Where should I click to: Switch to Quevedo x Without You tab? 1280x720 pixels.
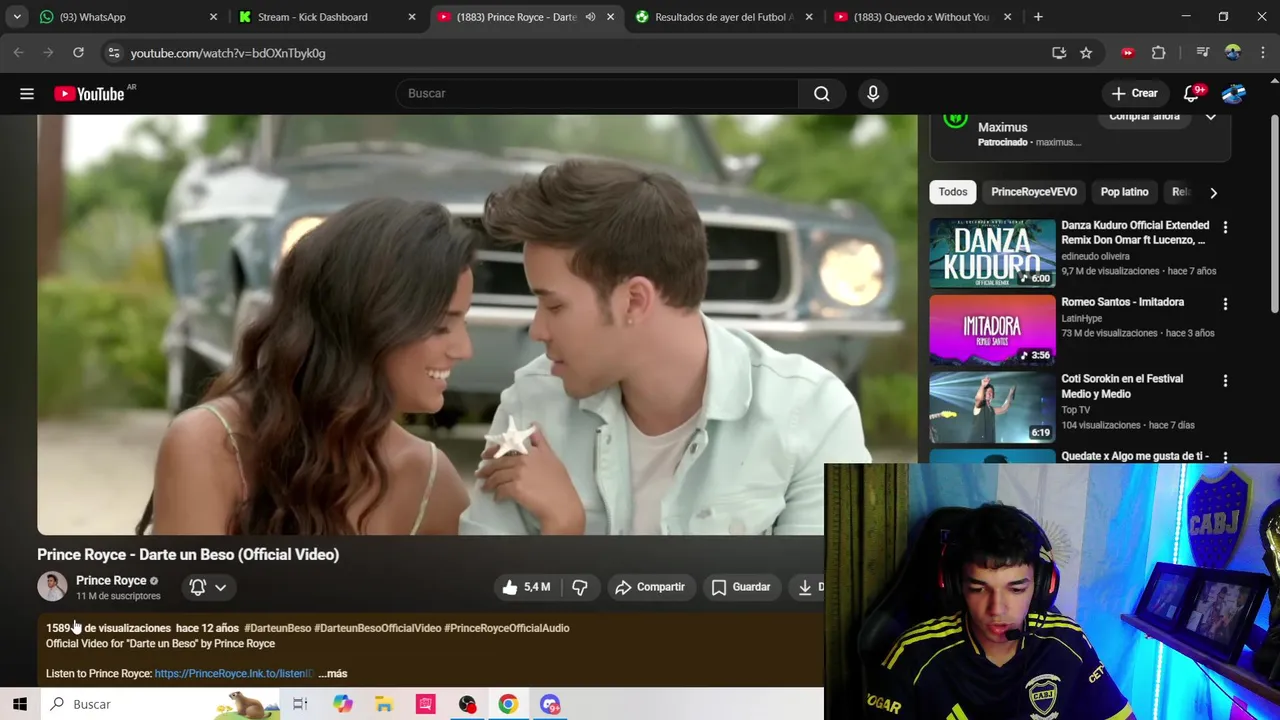pos(922,17)
